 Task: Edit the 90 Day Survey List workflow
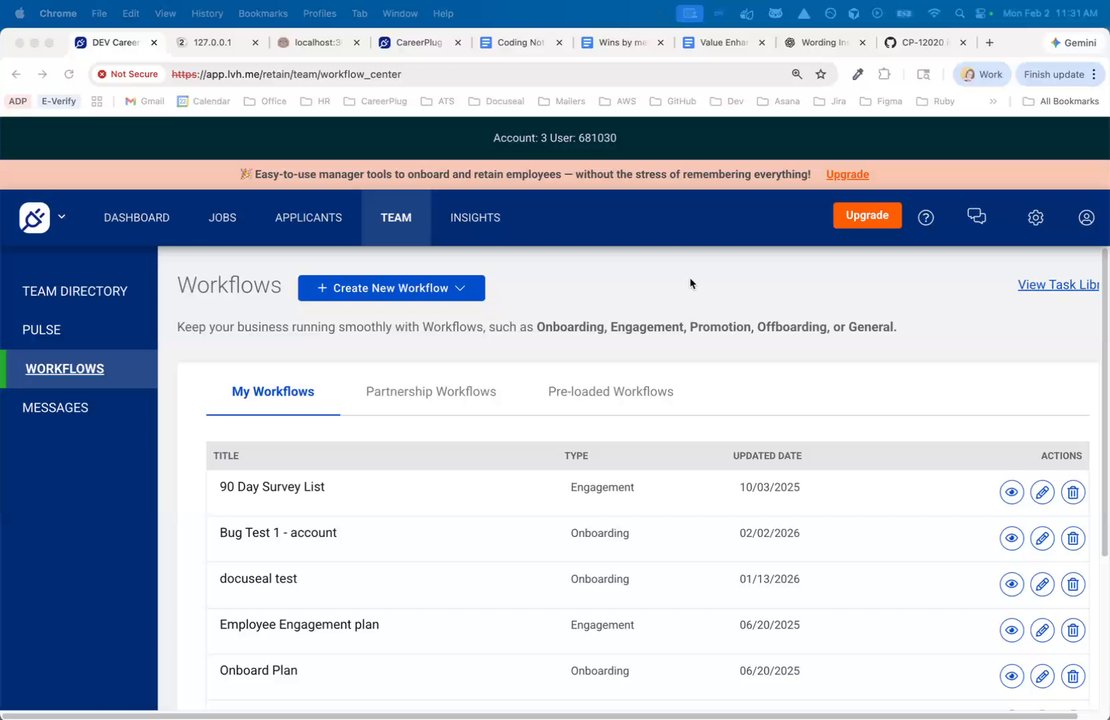pyautogui.click(x=1042, y=492)
